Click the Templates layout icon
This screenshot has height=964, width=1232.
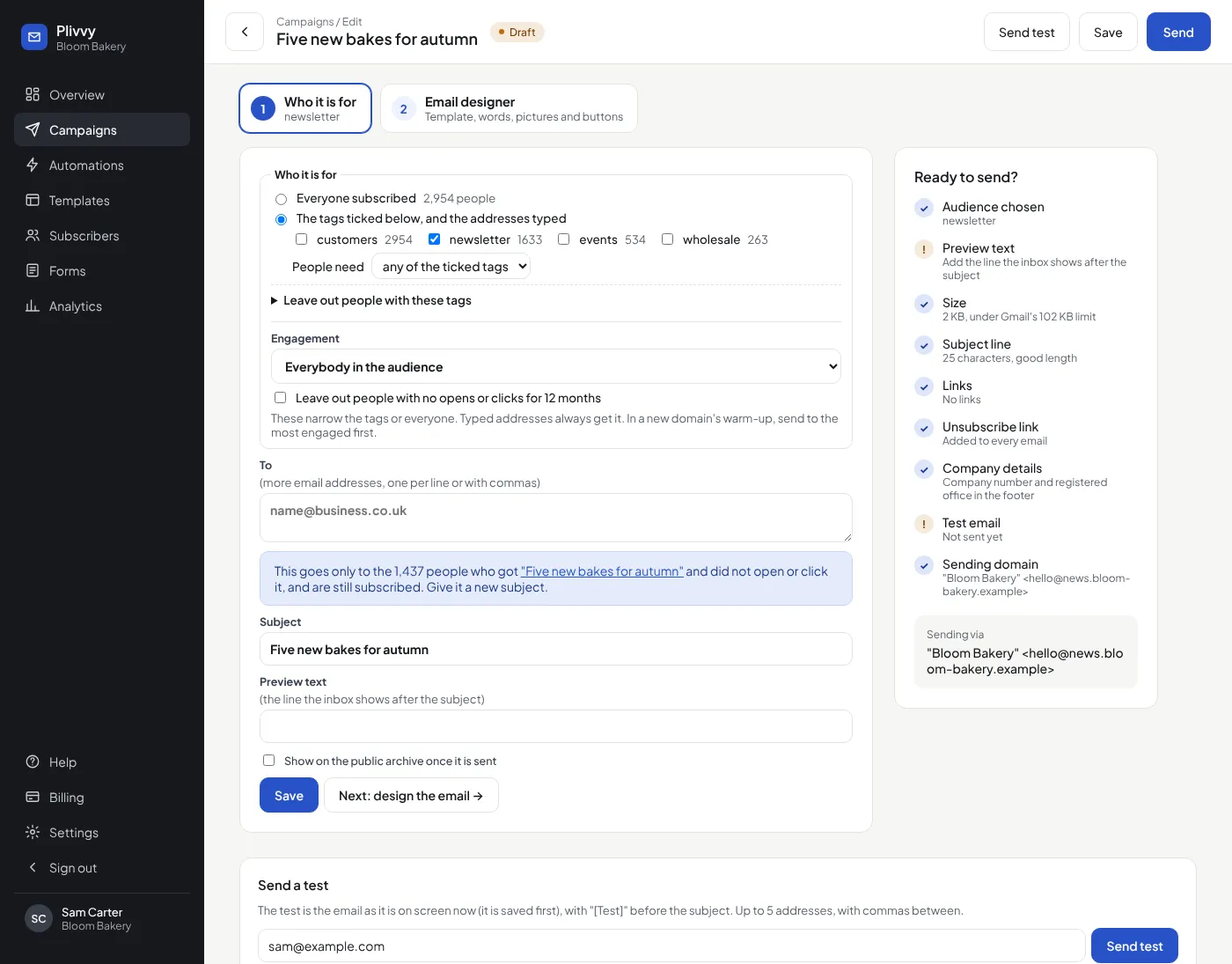pos(33,200)
